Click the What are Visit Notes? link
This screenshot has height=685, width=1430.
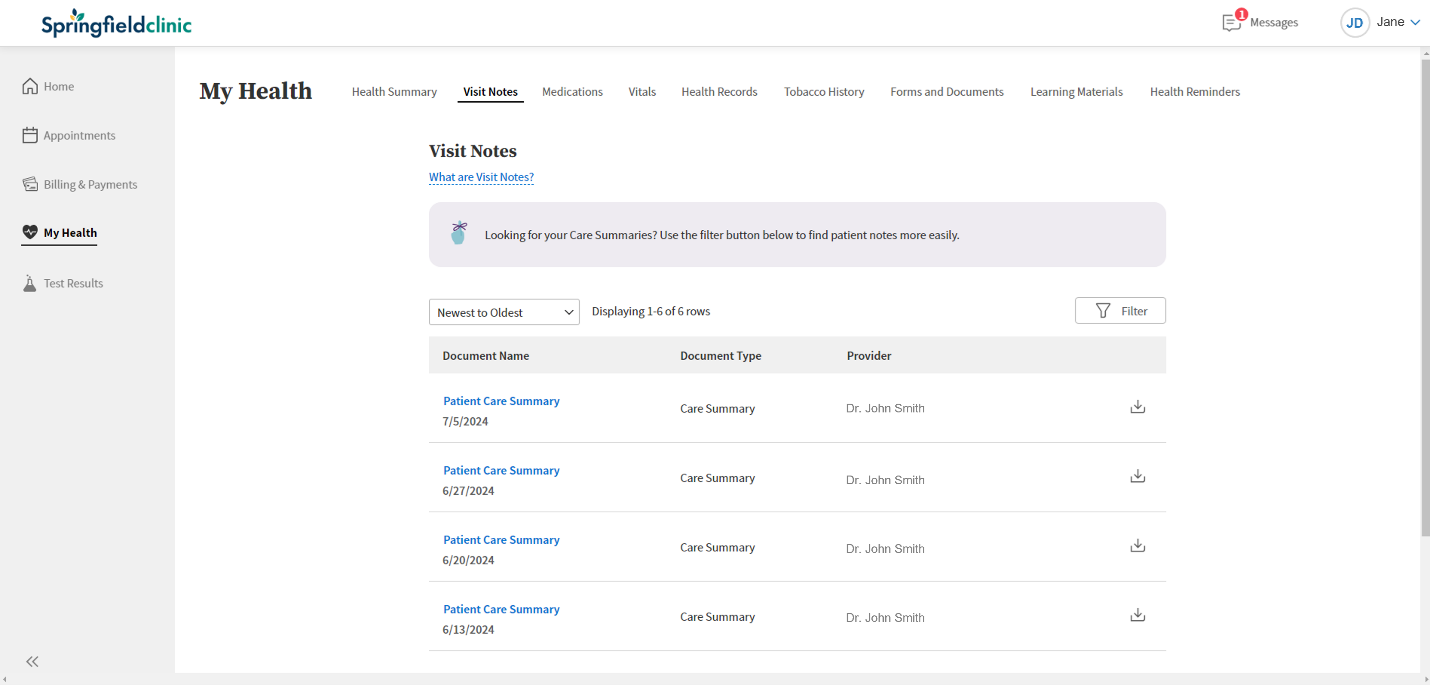481,178
